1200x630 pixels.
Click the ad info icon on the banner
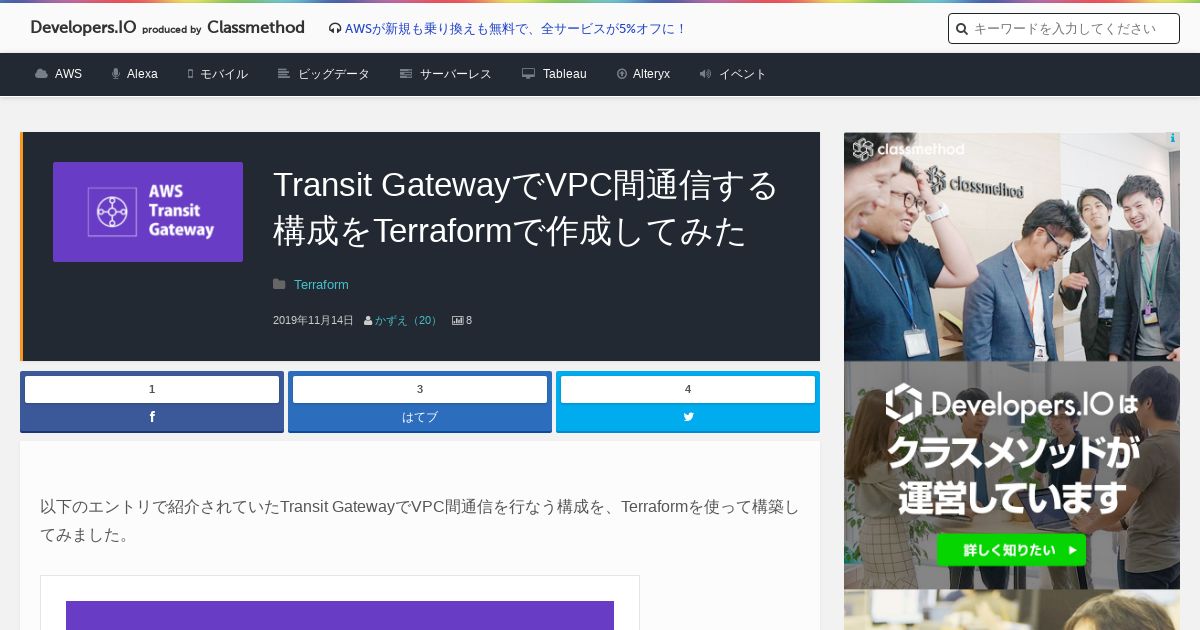tap(1172, 139)
